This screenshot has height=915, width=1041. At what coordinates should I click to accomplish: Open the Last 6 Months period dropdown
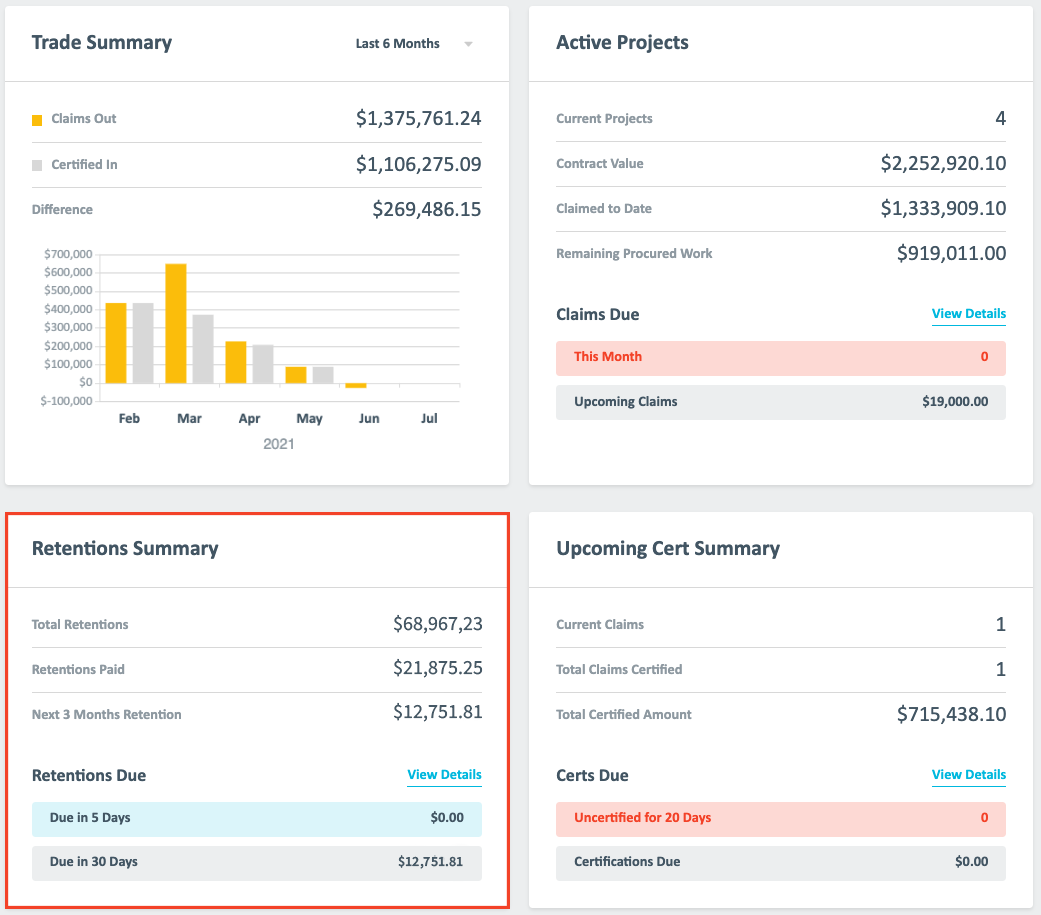click(x=414, y=44)
